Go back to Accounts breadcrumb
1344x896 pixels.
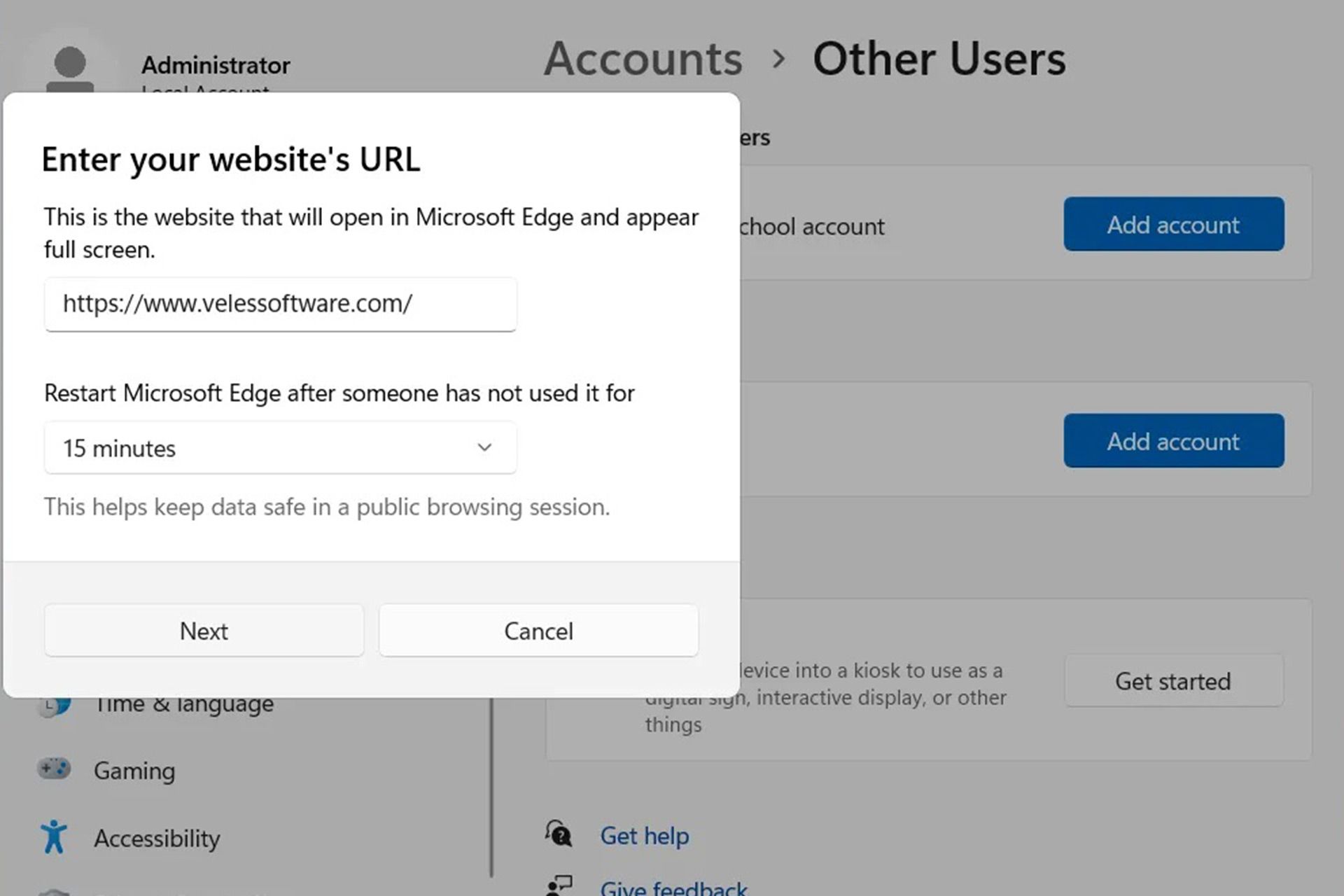point(643,59)
